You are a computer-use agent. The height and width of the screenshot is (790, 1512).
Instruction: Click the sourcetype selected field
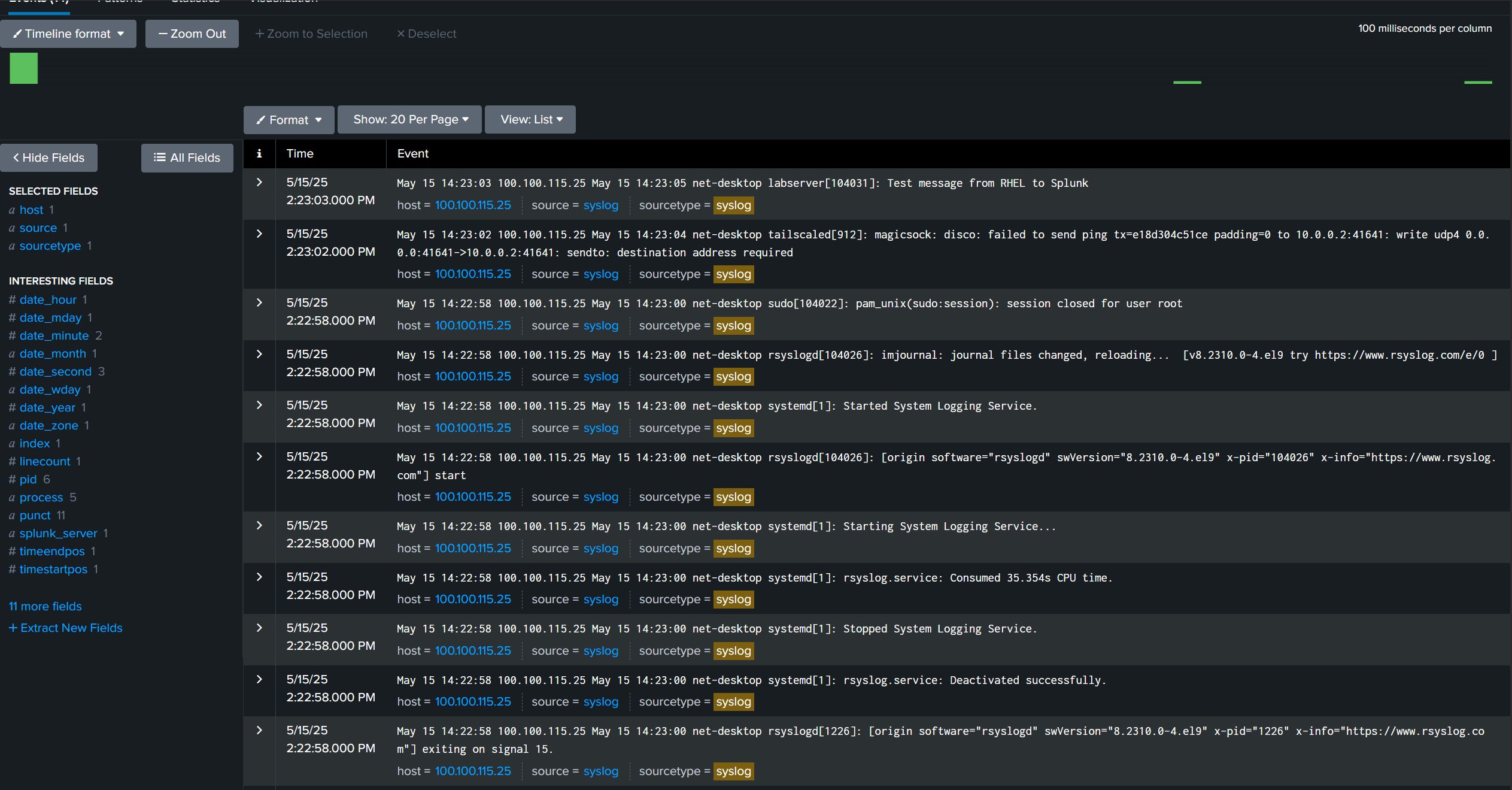point(50,246)
